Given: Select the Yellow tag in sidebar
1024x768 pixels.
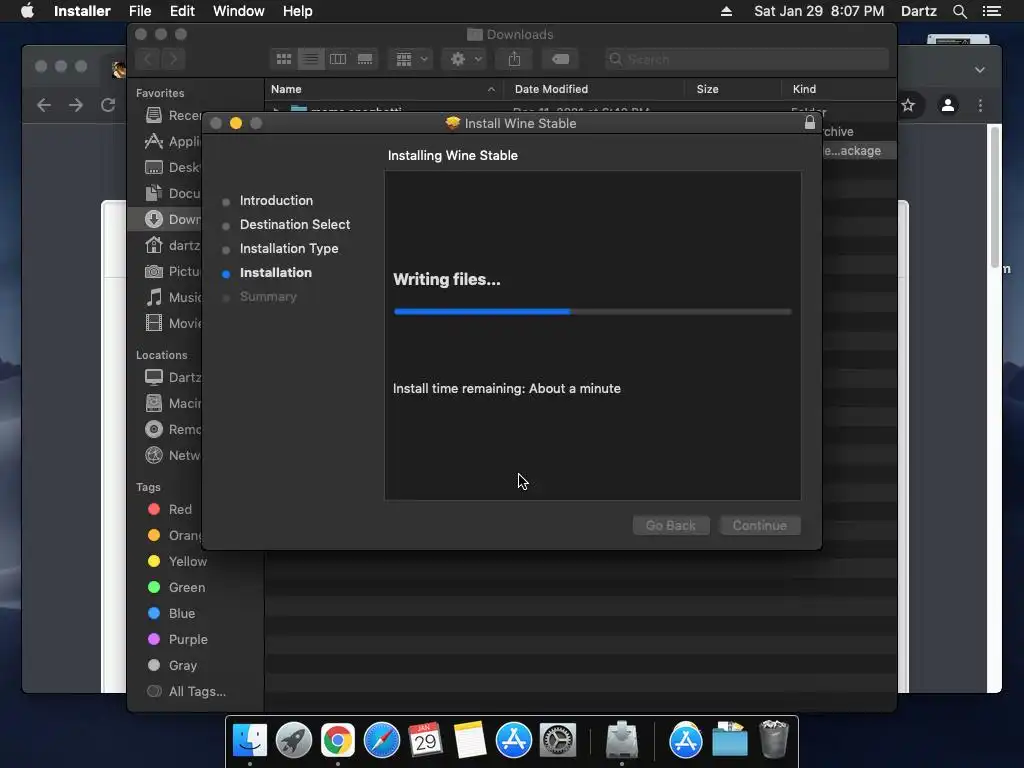Looking at the screenshot, I should pyautogui.click(x=177, y=562).
